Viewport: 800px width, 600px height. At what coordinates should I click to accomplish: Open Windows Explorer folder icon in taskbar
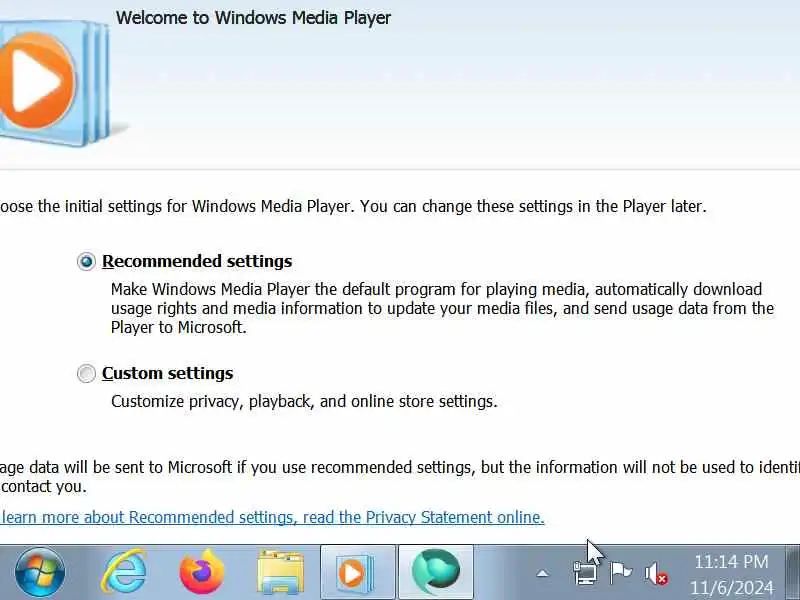[x=280, y=572]
